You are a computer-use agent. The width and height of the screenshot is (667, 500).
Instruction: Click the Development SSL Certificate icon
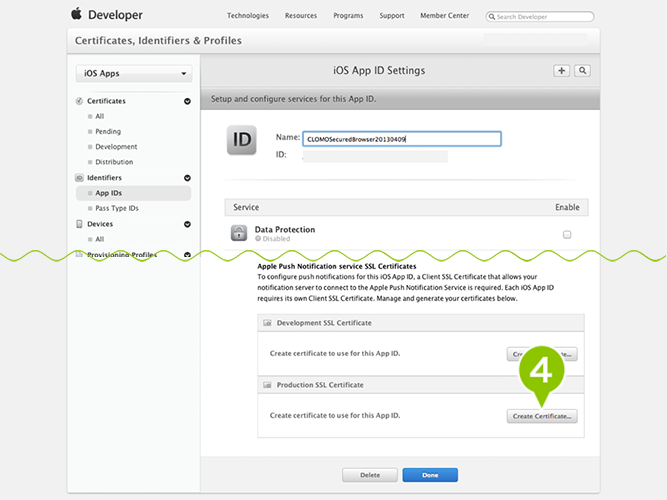(x=267, y=323)
